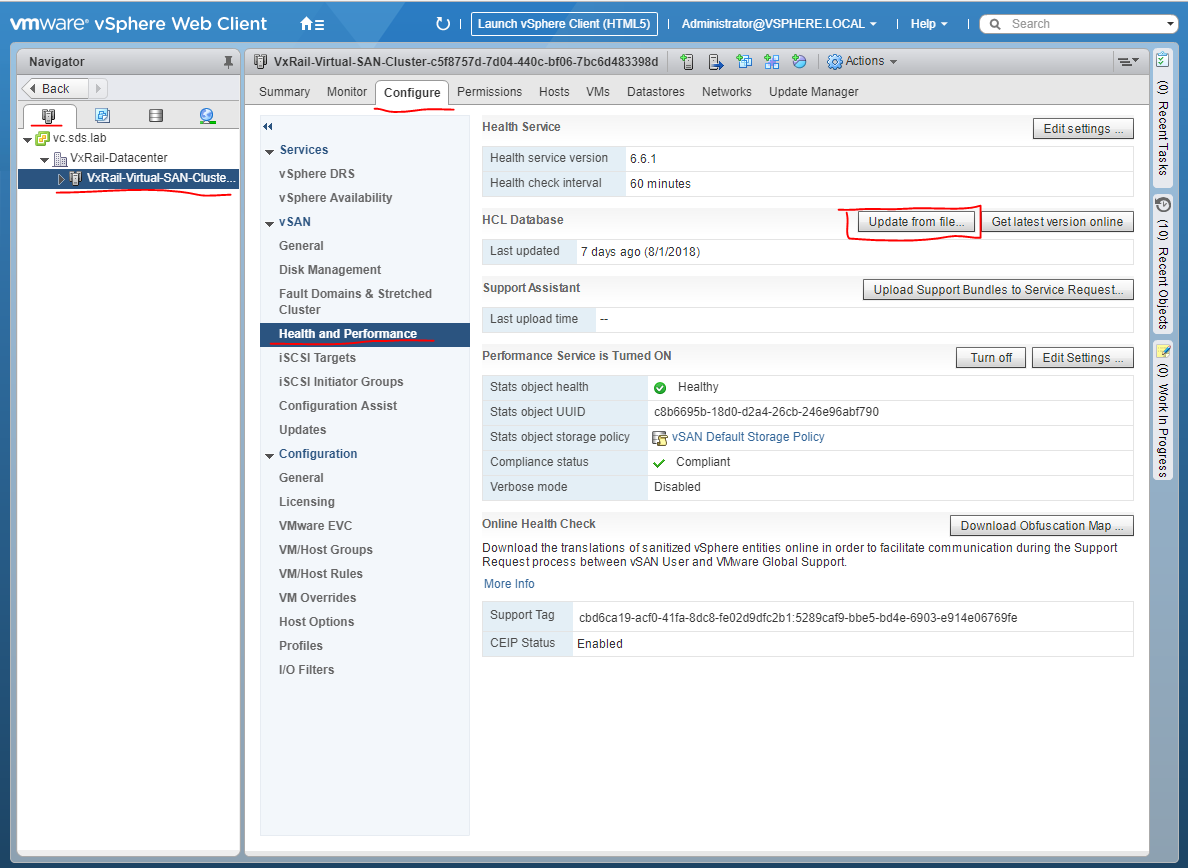Expand the VxRail-Virtual-SAN-Cluster tree node
This screenshot has width=1188, height=868.
(61, 179)
